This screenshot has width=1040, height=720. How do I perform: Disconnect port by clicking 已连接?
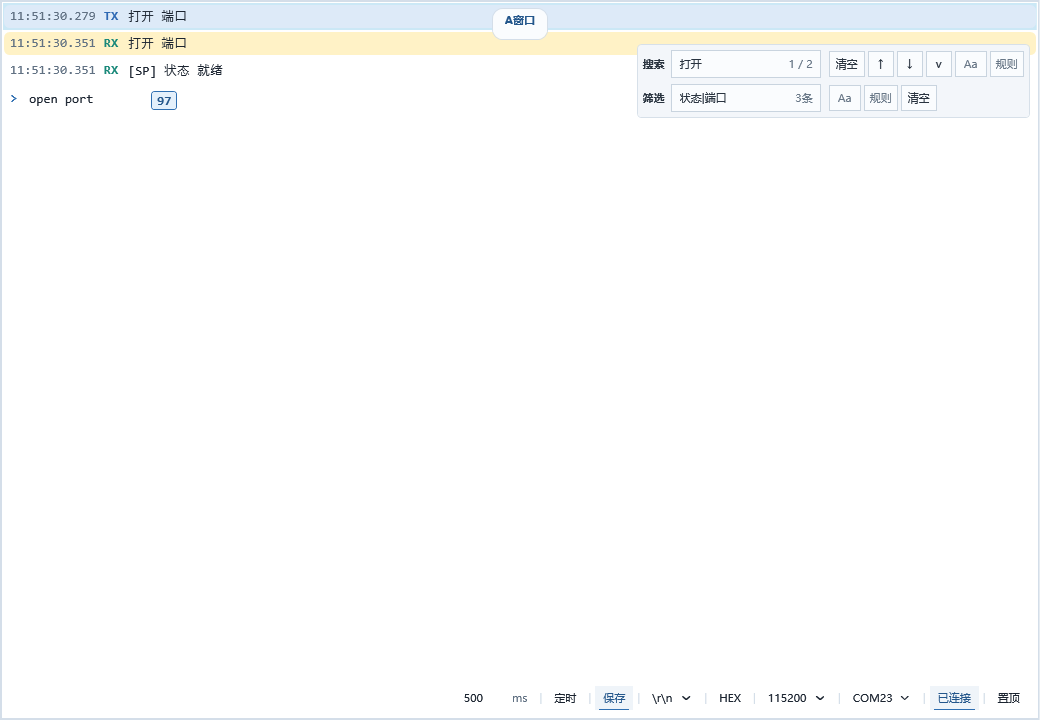953,698
